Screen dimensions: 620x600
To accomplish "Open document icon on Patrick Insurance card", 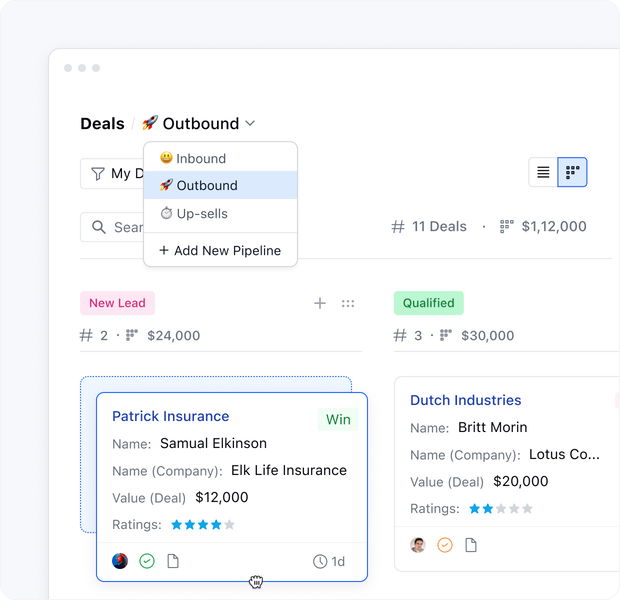I will pyautogui.click(x=173, y=561).
